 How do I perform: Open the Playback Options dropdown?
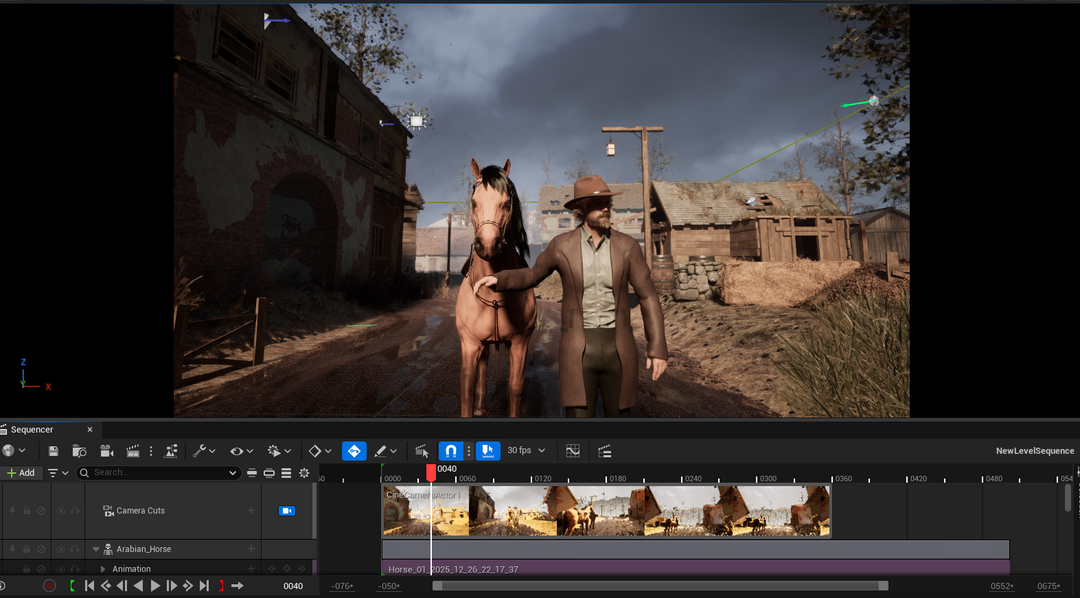pos(280,451)
